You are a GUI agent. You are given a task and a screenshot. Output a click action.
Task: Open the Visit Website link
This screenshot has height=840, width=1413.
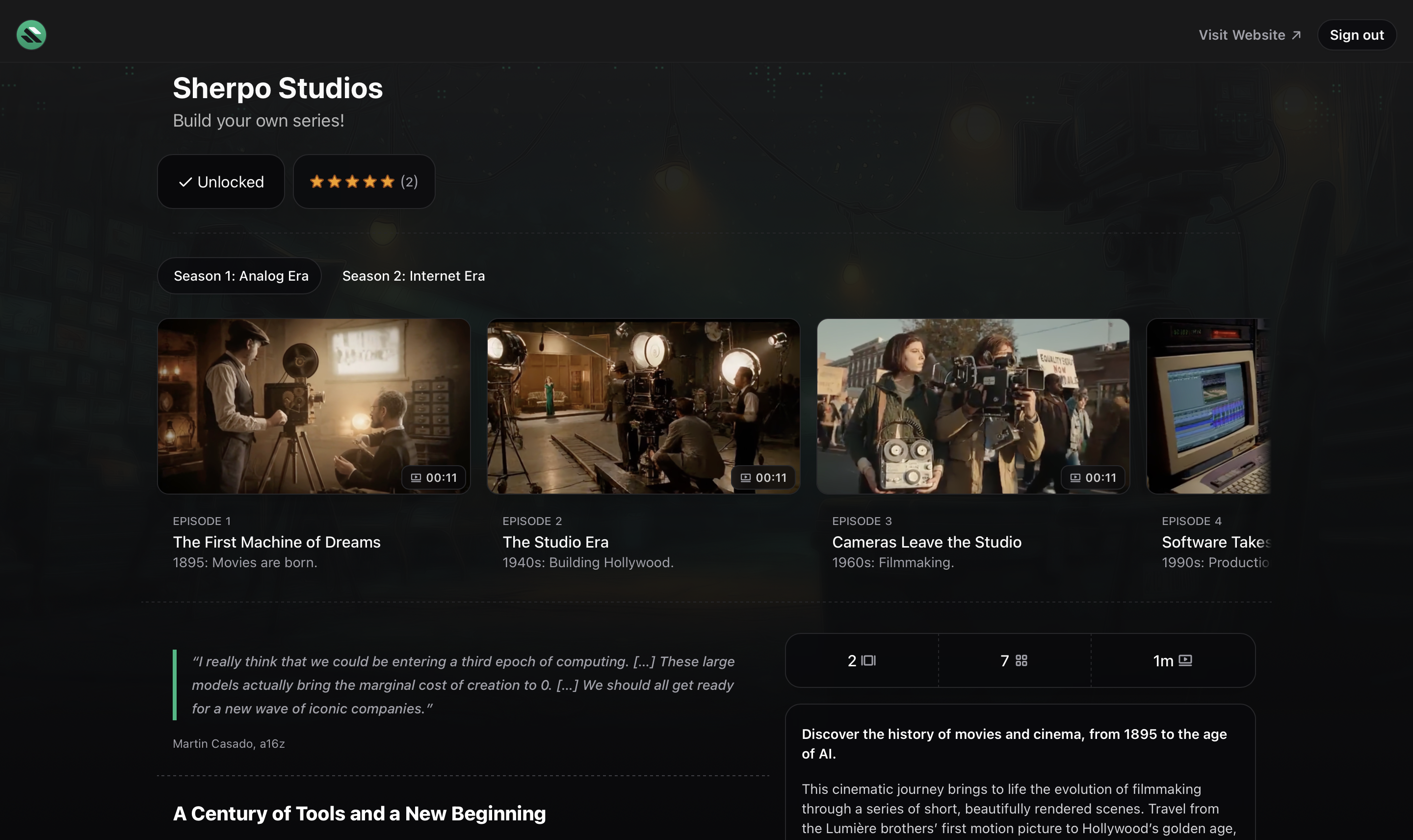[x=1242, y=34]
